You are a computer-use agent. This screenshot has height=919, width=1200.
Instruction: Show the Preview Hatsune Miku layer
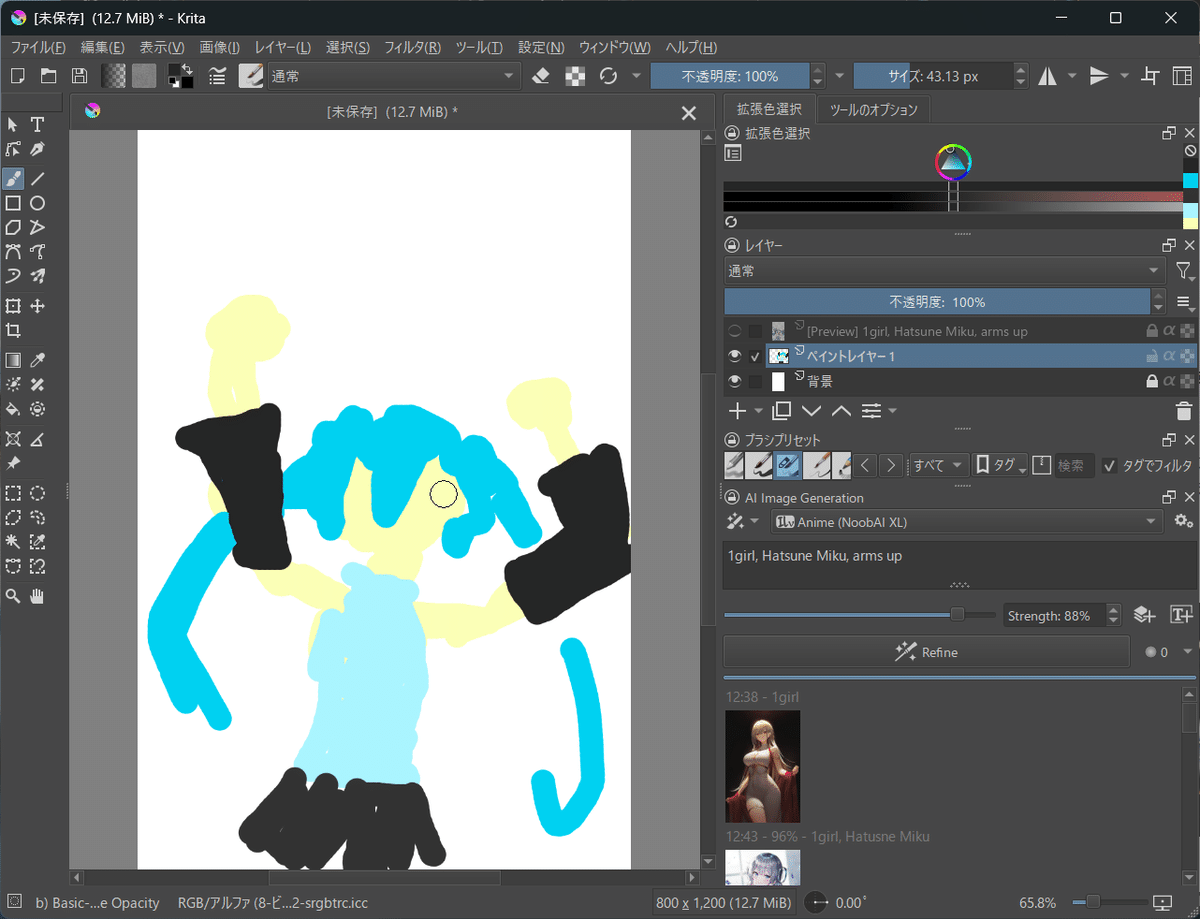coord(734,330)
